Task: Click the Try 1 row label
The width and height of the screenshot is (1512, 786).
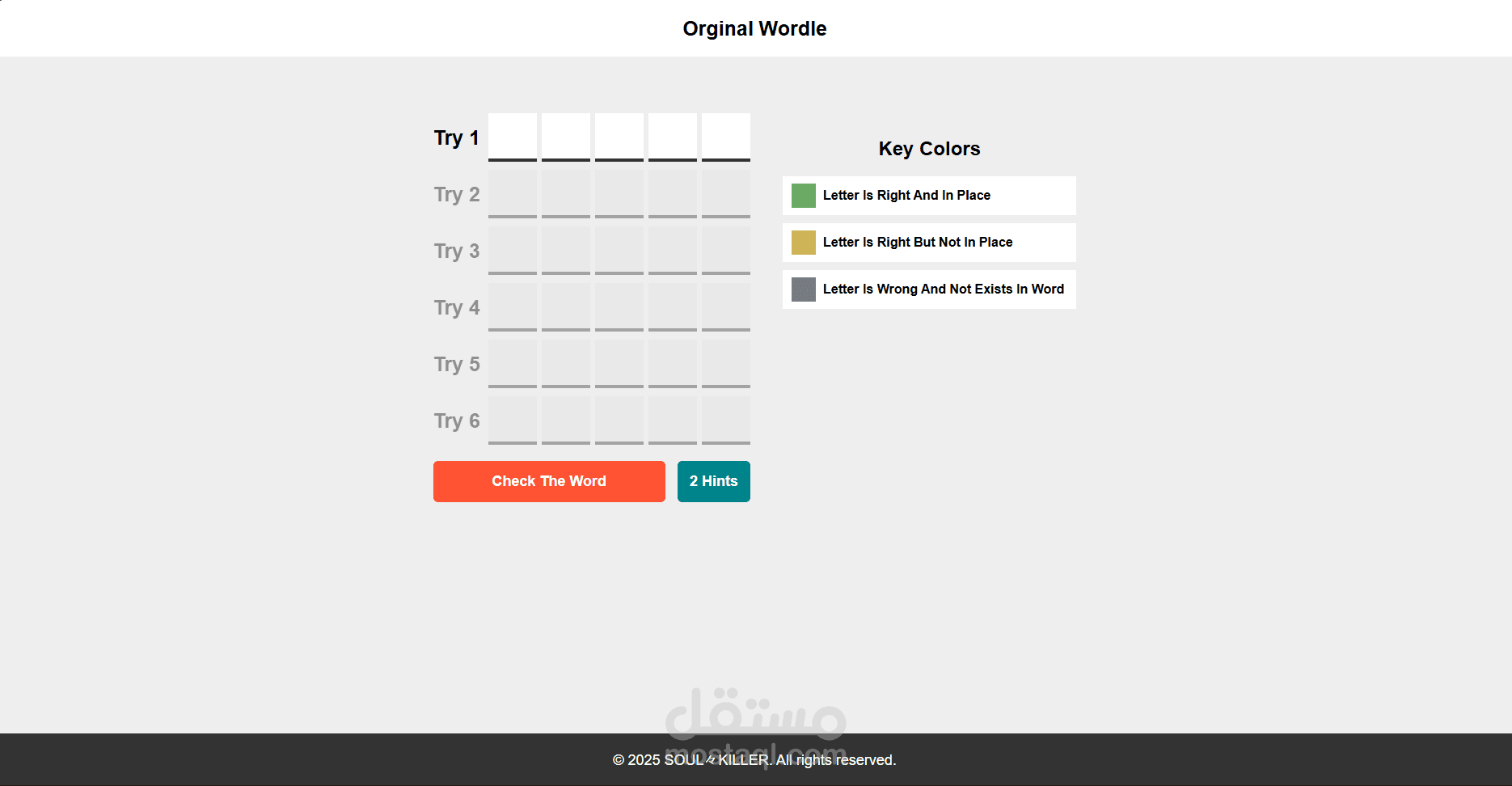Action: (457, 138)
